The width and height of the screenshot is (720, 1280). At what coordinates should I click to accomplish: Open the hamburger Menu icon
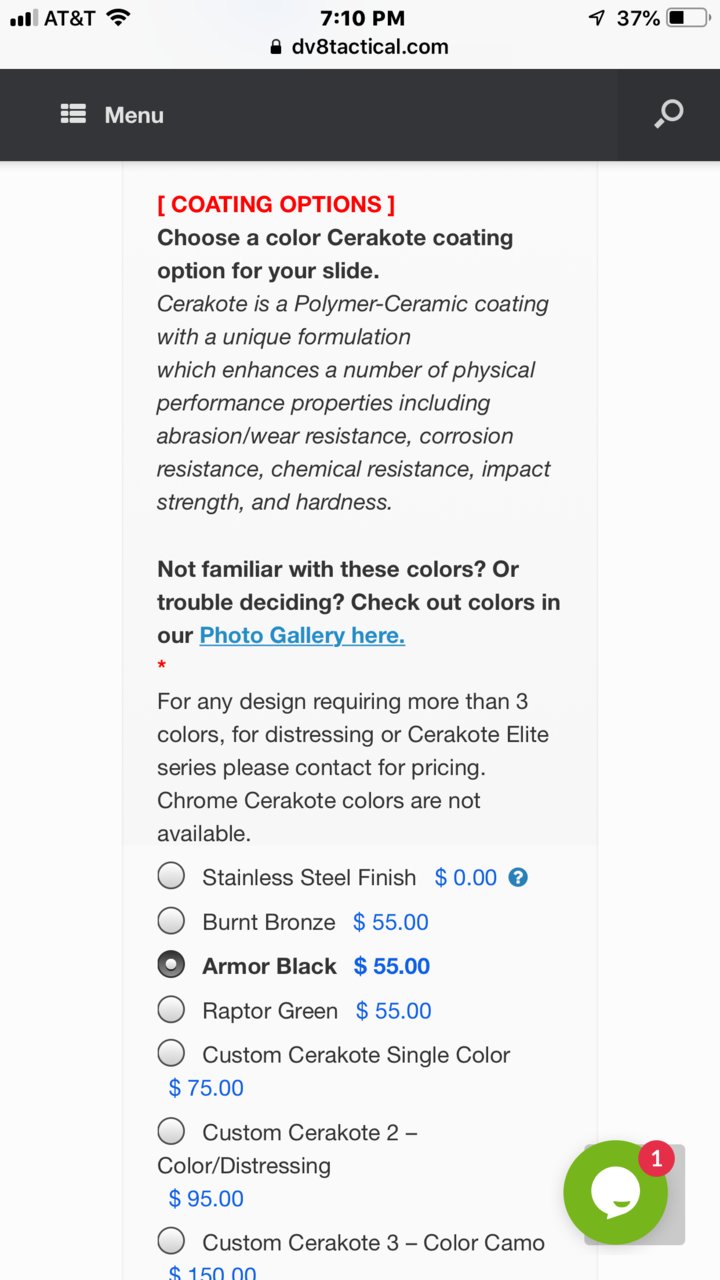pyautogui.click(x=73, y=114)
